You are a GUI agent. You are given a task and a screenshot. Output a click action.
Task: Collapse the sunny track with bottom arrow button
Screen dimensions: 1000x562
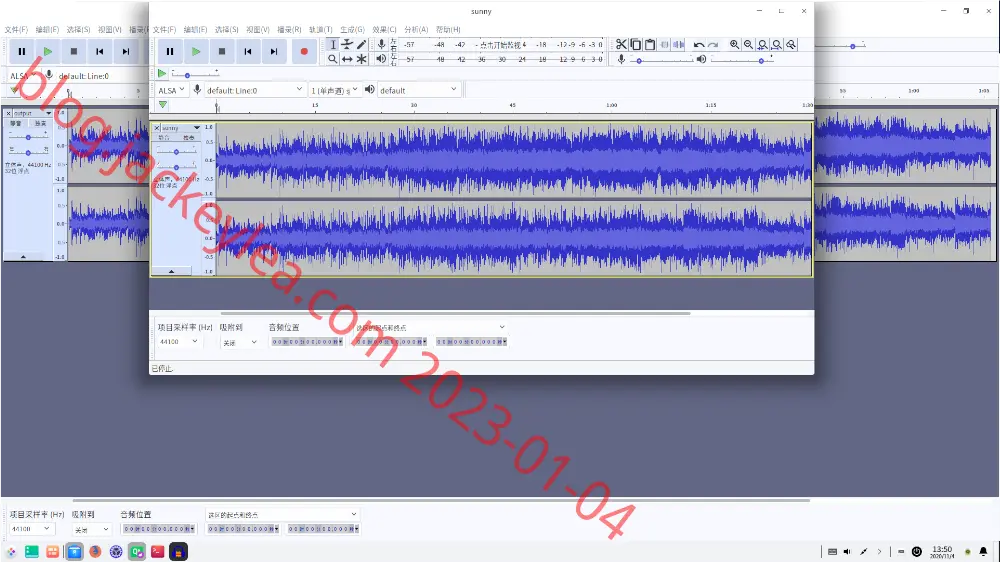point(172,271)
